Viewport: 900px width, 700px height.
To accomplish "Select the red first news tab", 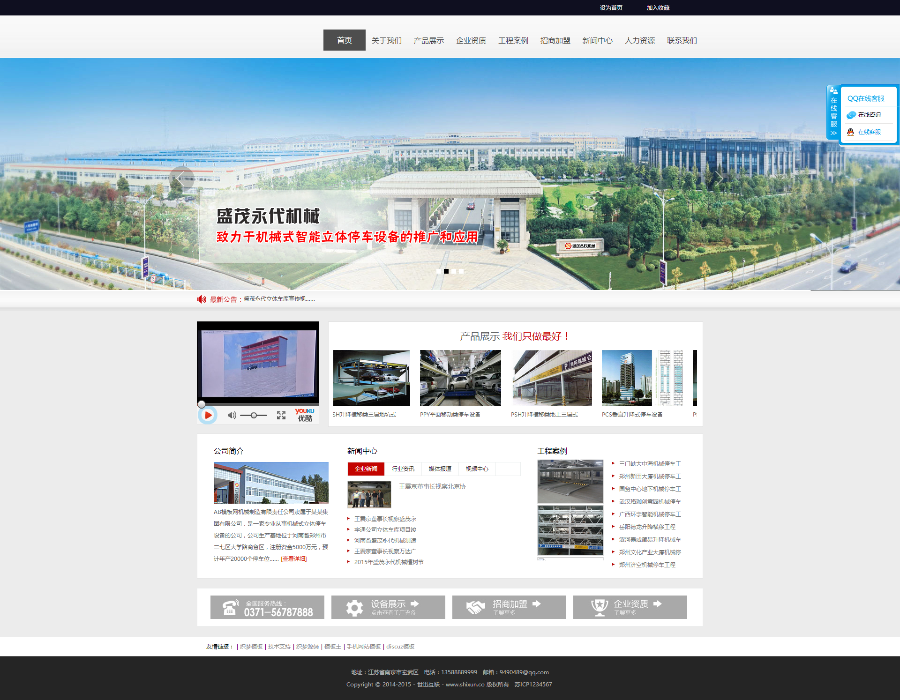I will pyautogui.click(x=366, y=469).
